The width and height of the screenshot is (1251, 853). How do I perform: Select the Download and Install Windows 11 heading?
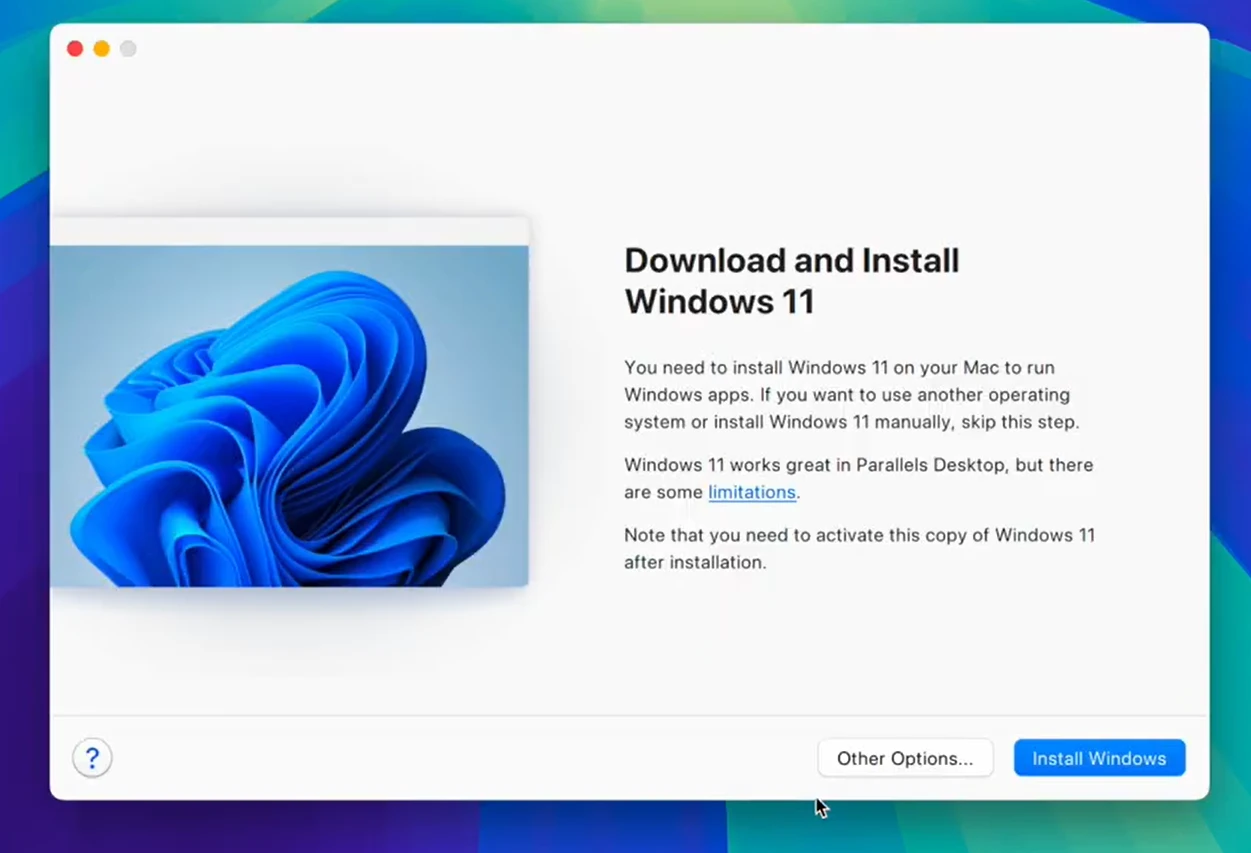click(792, 280)
